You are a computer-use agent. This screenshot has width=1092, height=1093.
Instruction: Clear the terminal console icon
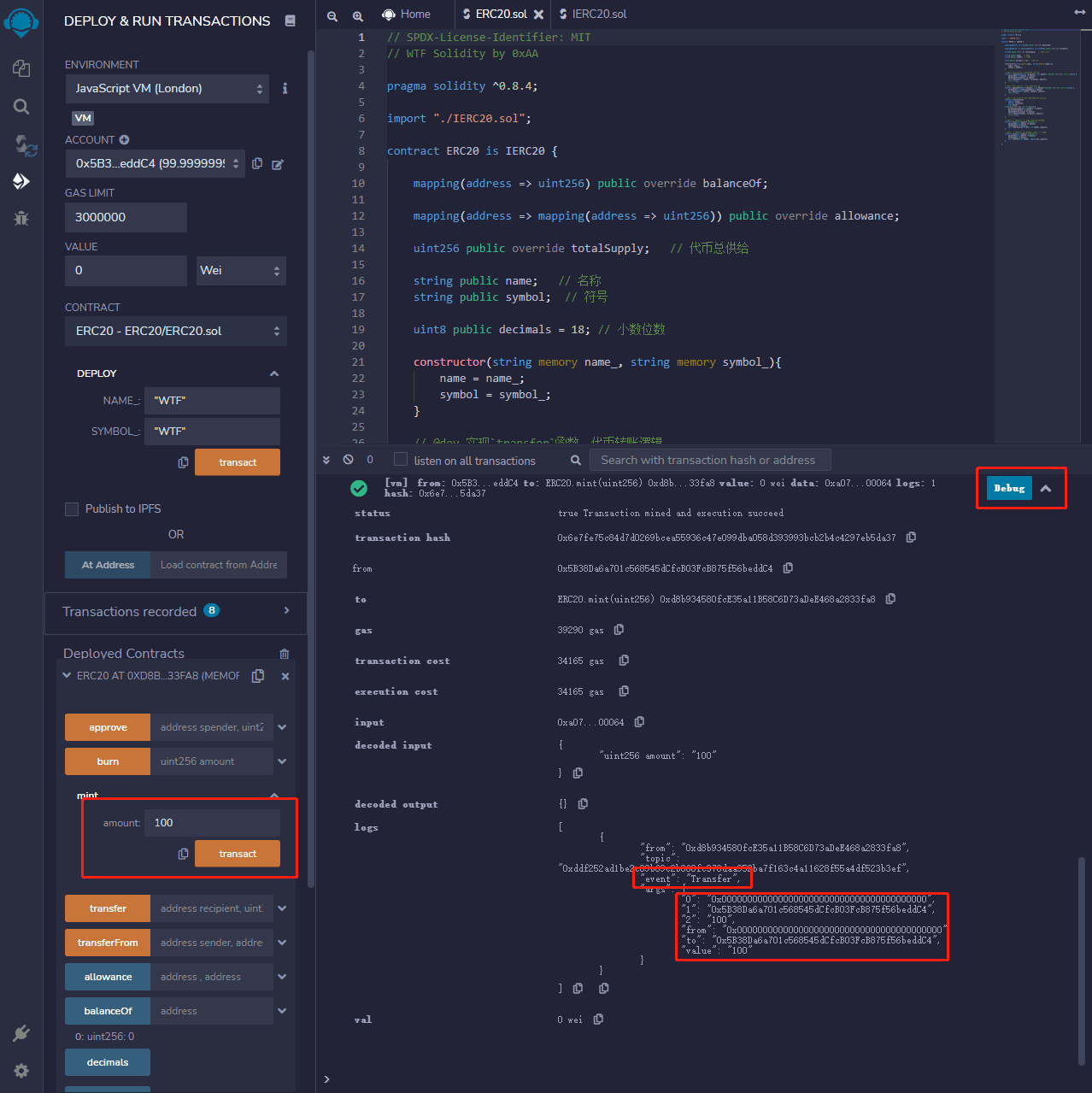click(x=349, y=460)
